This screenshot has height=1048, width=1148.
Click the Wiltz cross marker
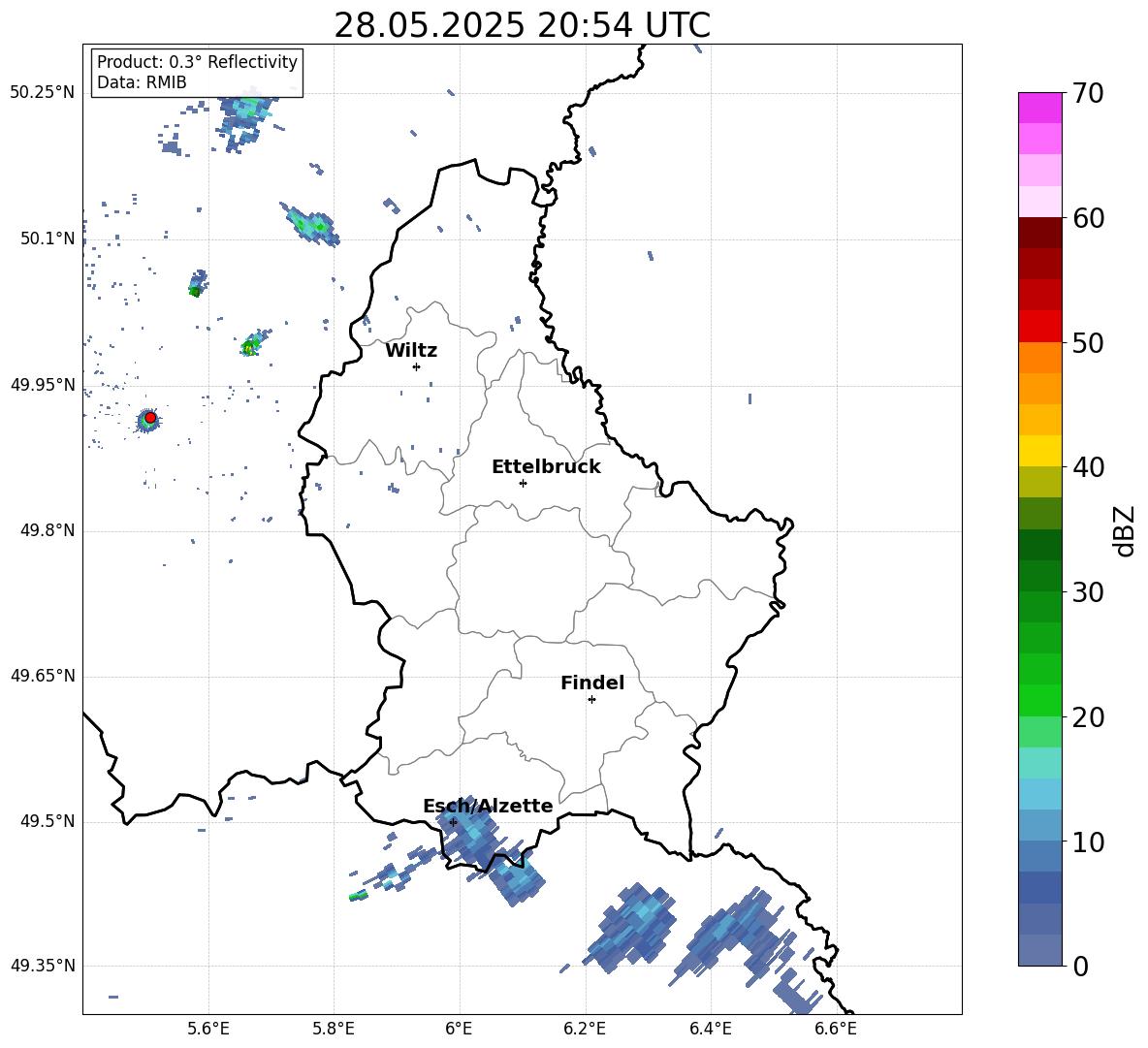pyautogui.click(x=417, y=366)
